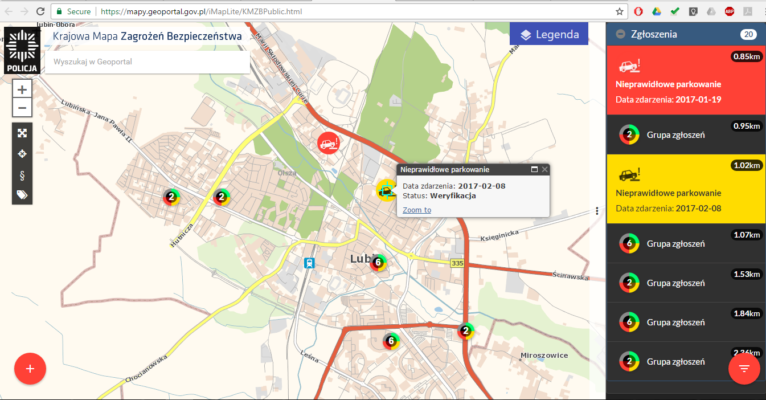The width and height of the screenshot is (766, 400).
Task: Click the green checkmark extension icon
Action: [x=675, y=11]
